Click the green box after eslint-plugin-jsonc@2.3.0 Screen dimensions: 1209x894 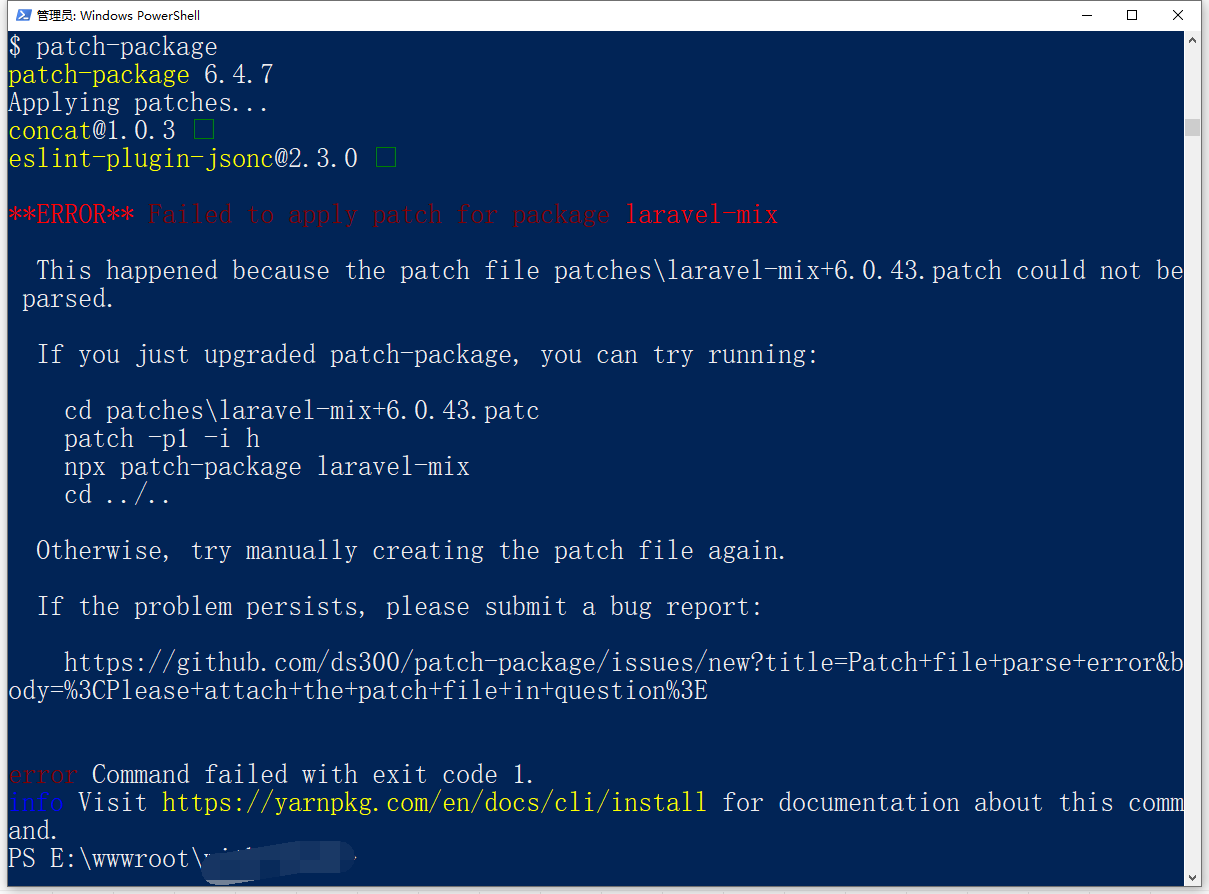click(x=386, y=158)
